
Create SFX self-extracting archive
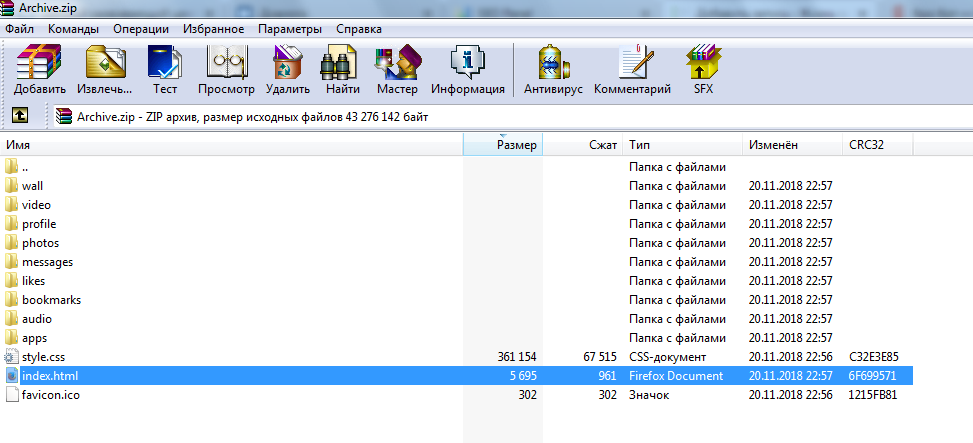704,62
